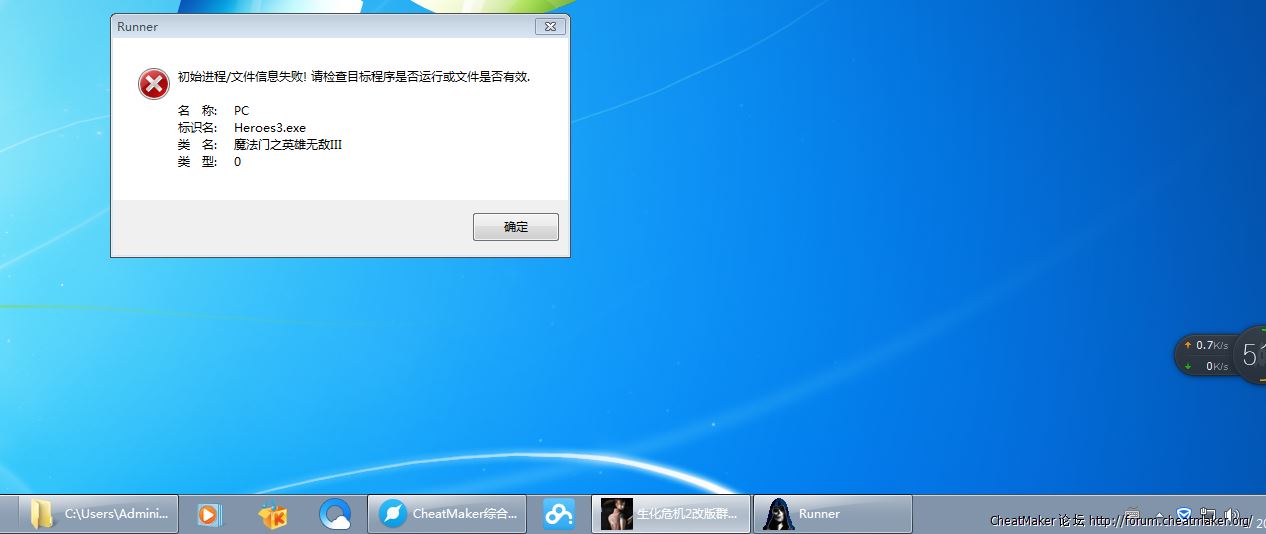The height and width of the screenshot is (534, 1266).
Task: Open the C:\Users\Admini... Explorer taskbar window
Action: point(99,514)
